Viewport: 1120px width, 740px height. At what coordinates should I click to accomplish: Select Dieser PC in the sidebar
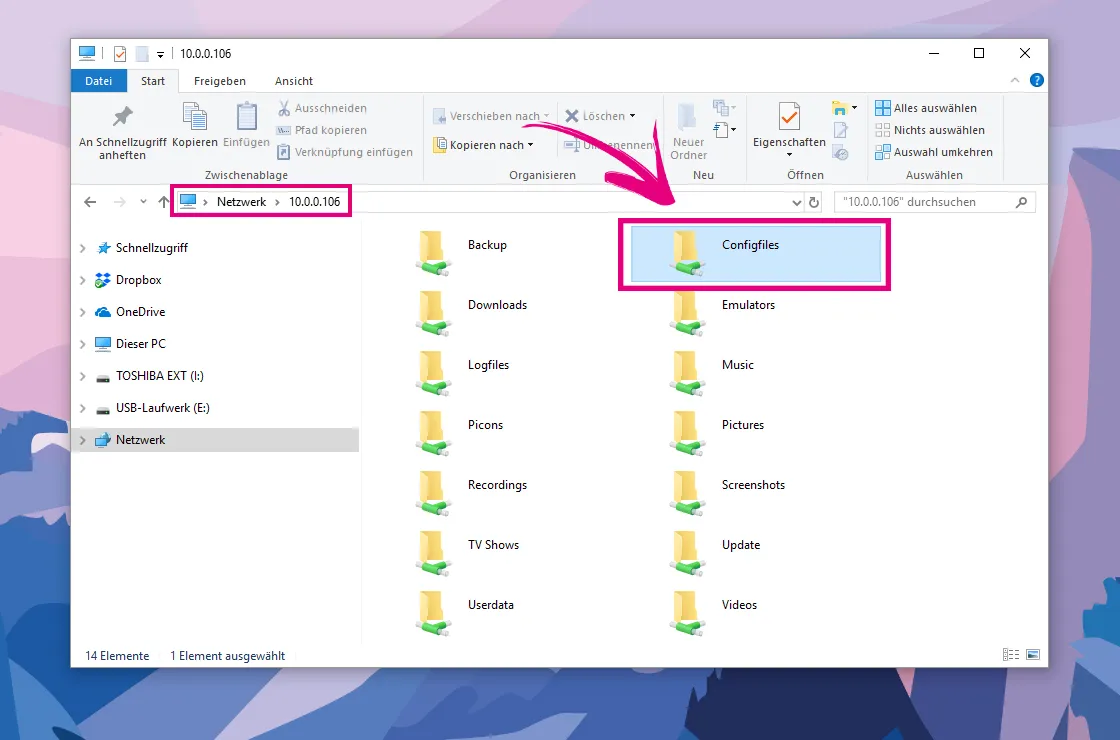point(141,344)
